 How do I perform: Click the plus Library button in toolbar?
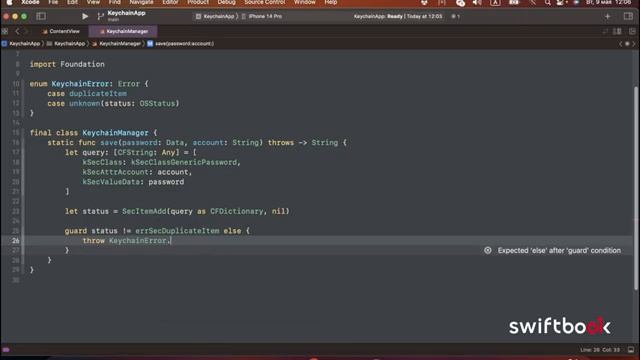tap(607, 16)
